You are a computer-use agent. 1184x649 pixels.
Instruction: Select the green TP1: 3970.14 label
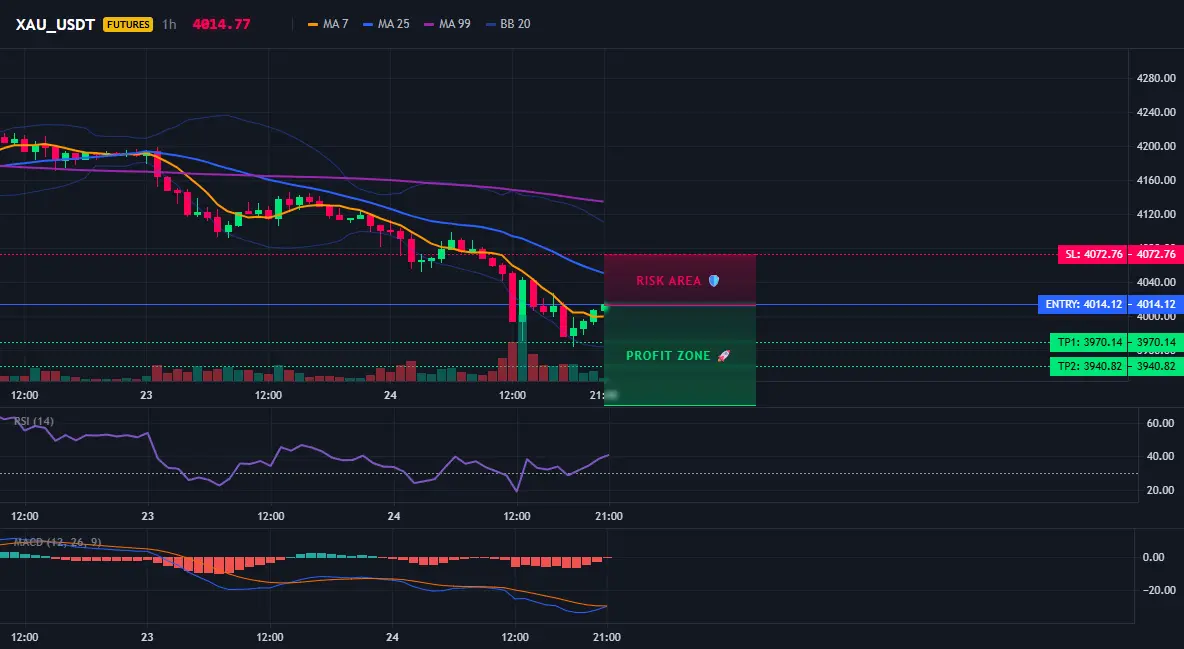click(1089, 342)
